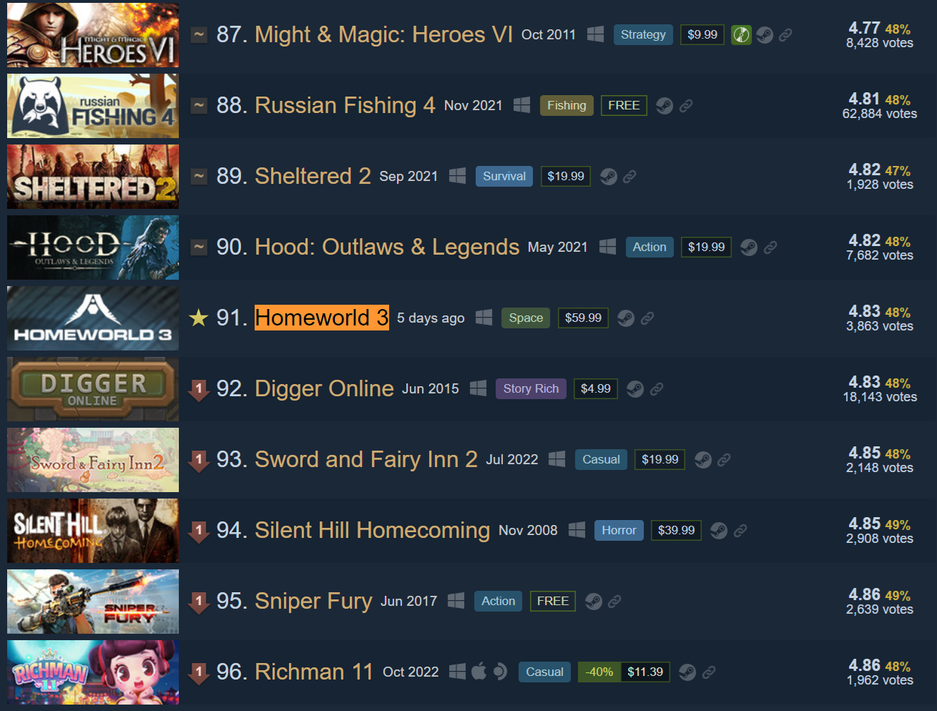Viewport: 937px width, 711px height.
Task: Open Hood: Outlaws & Legends title link
Action: pyautogui.click(x=387, y=247)
